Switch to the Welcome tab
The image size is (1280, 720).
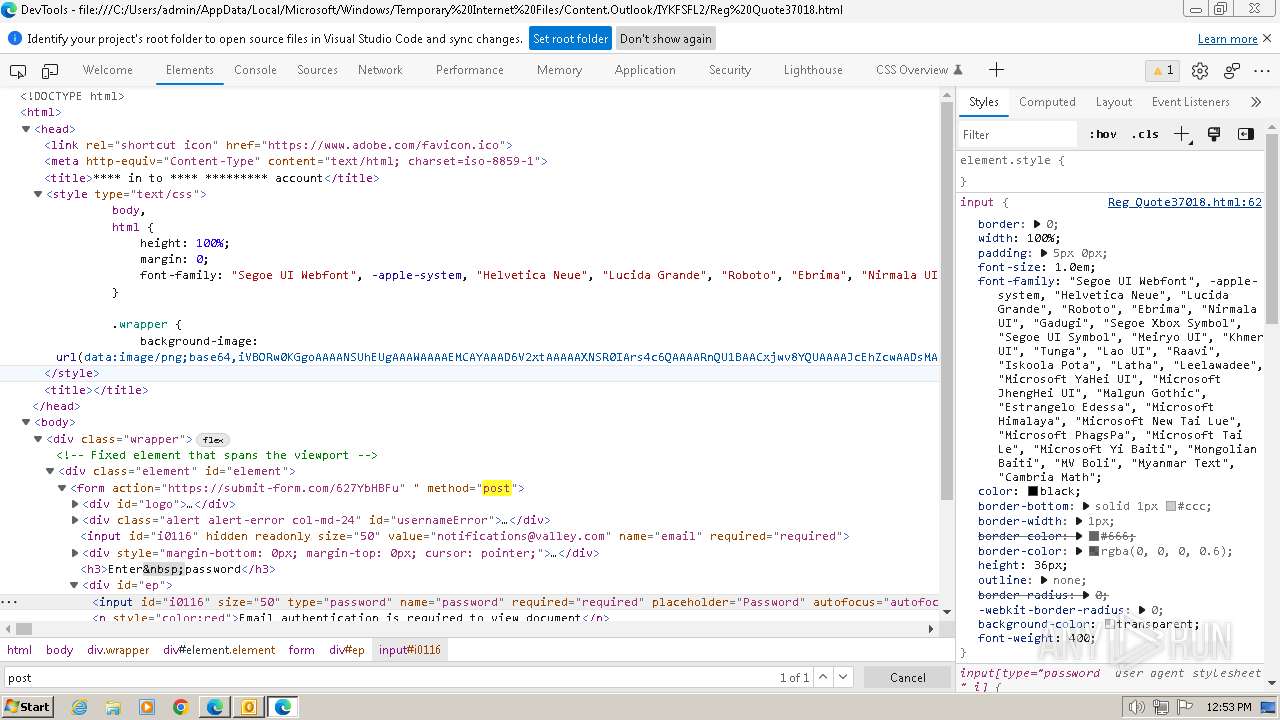tap(107, 70)
